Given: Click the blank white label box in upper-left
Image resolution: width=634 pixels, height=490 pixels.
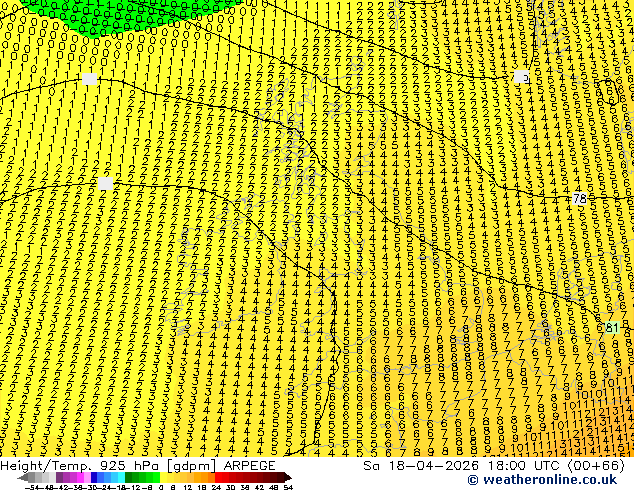Looking at the screenshot, I should click(x=89, y=79).
